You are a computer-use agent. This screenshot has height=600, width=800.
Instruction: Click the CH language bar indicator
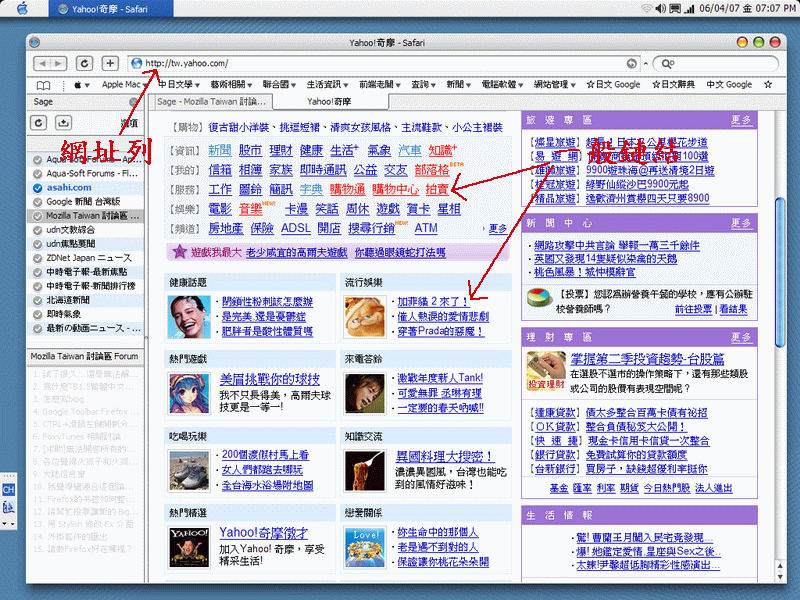pyautogui.click(x=8, y=490)
